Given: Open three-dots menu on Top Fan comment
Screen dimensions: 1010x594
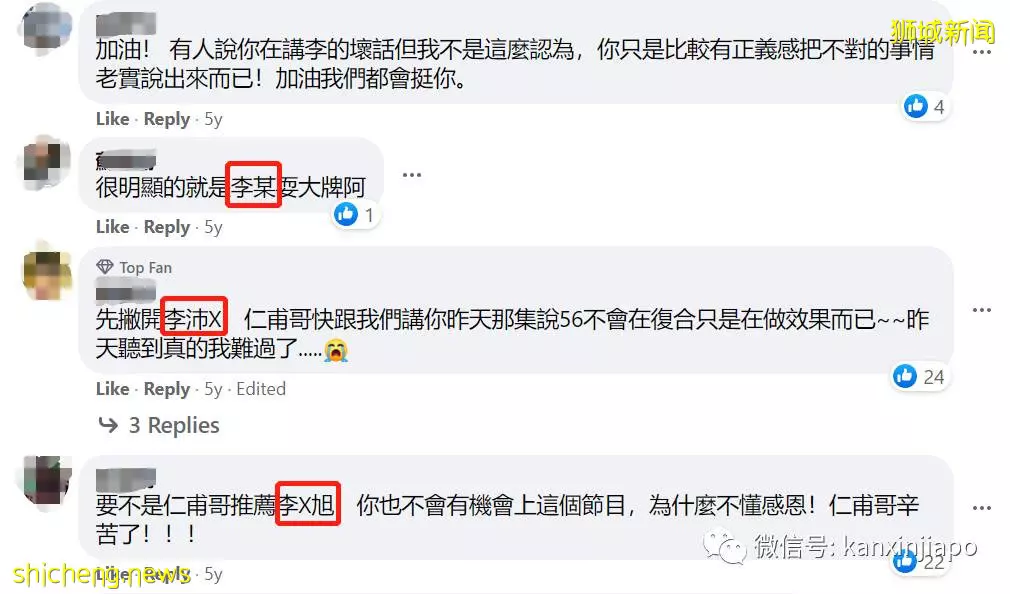Looking at the screenshot, I should (x=981, y=310).
